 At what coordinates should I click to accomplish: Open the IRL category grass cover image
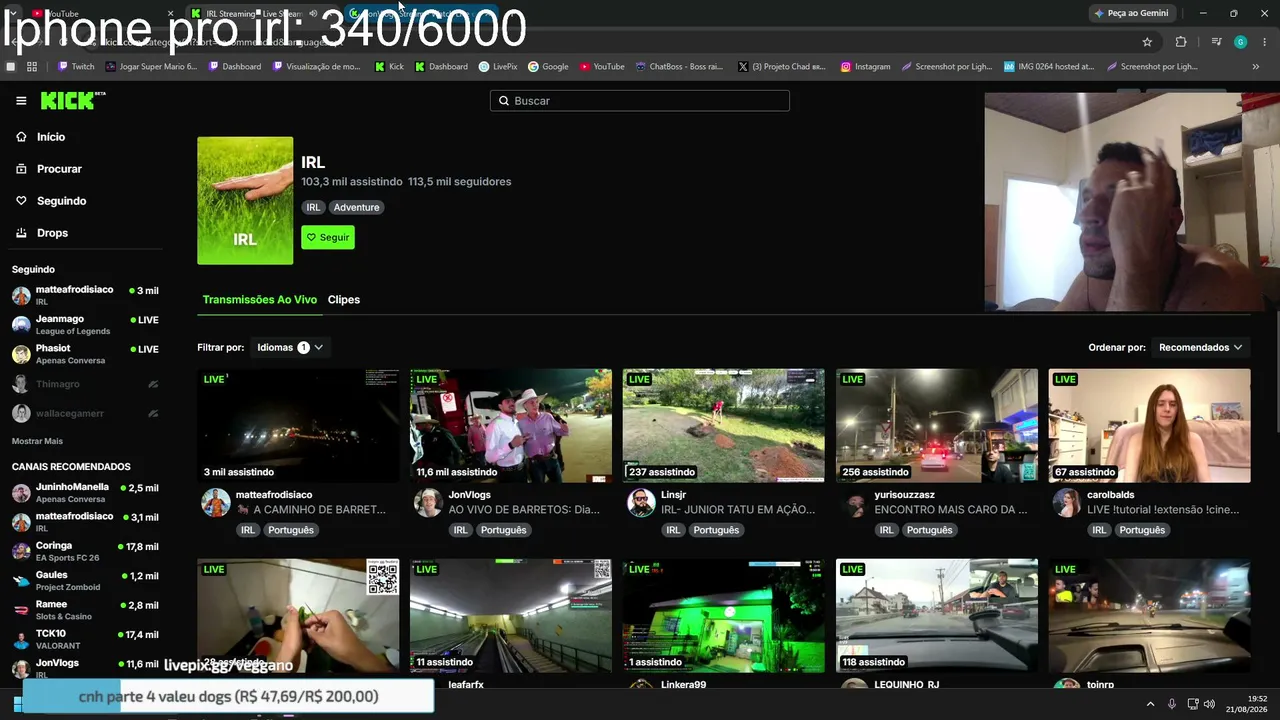click(245, 201)
